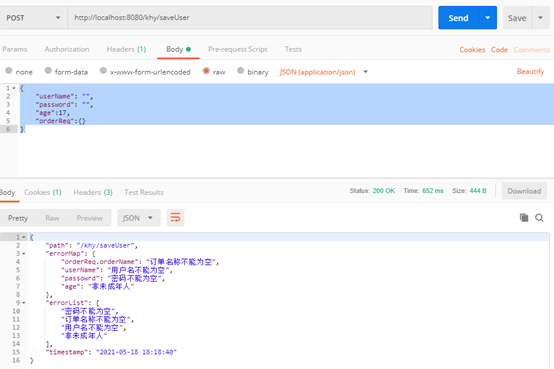Viewport: 554px width, 369px height.
Task: Open response Cookies (1) tab
Action: (43, 192)
